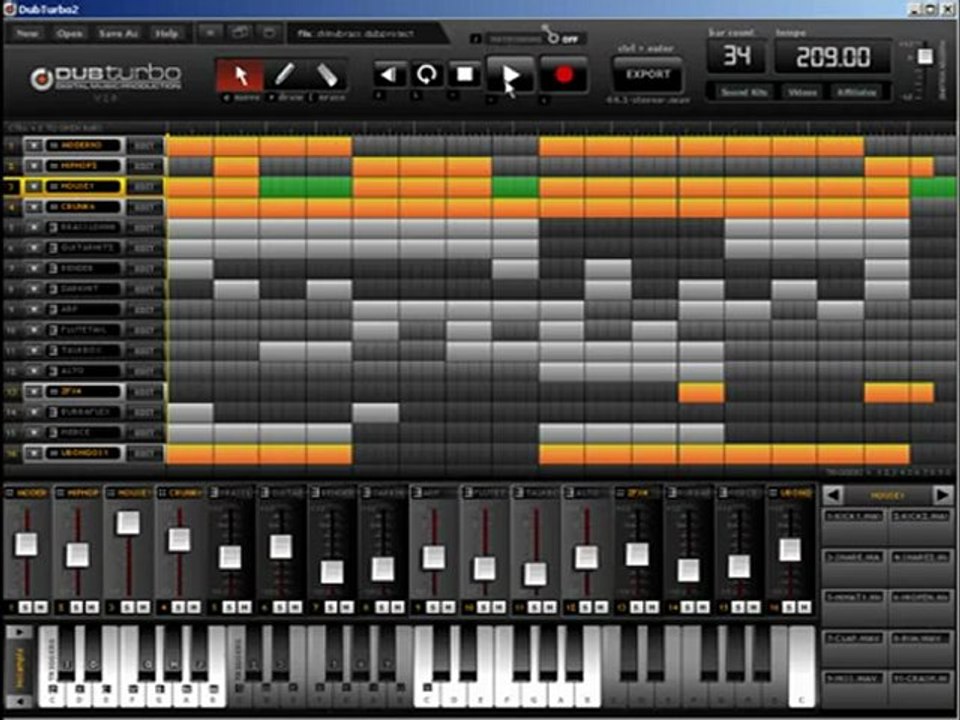Screen dimensions: 960x720
Task: Mute mixer channel 16 with M button
Action: 804,607
